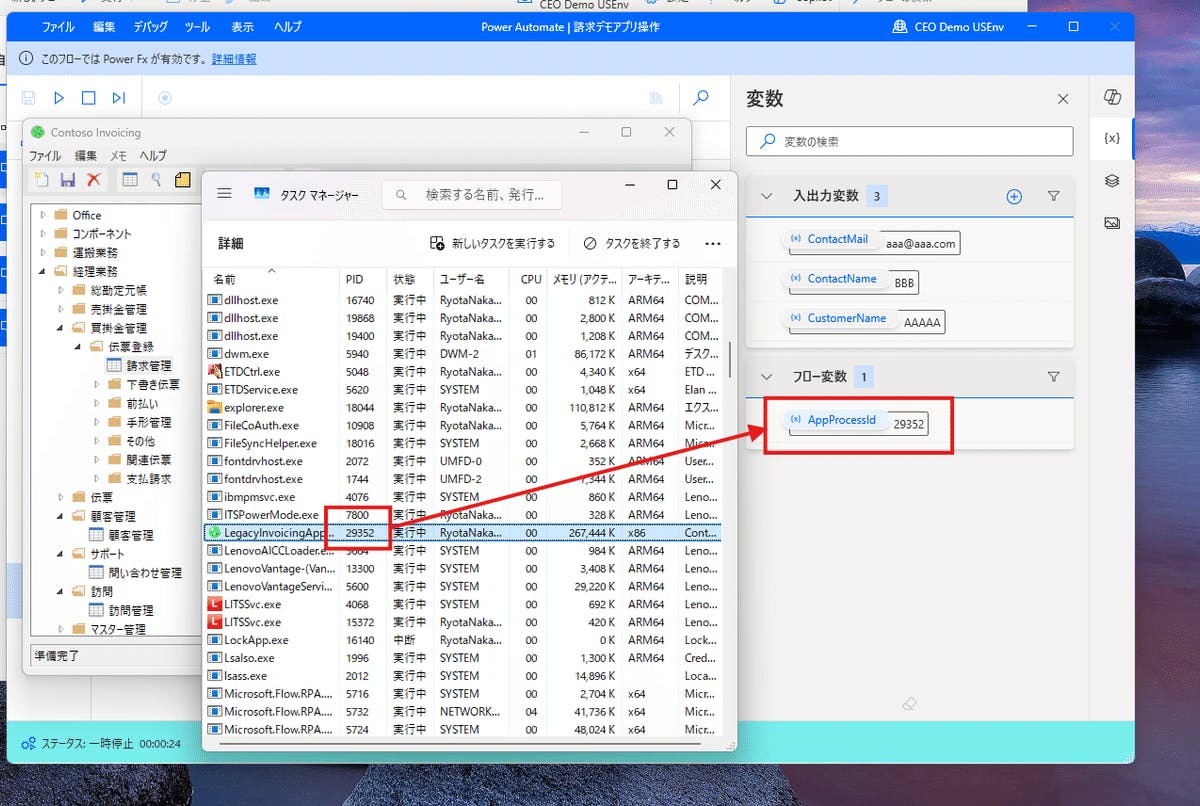
Task: Click the new document icon in Contoso Invoicing
Action: 41,180
